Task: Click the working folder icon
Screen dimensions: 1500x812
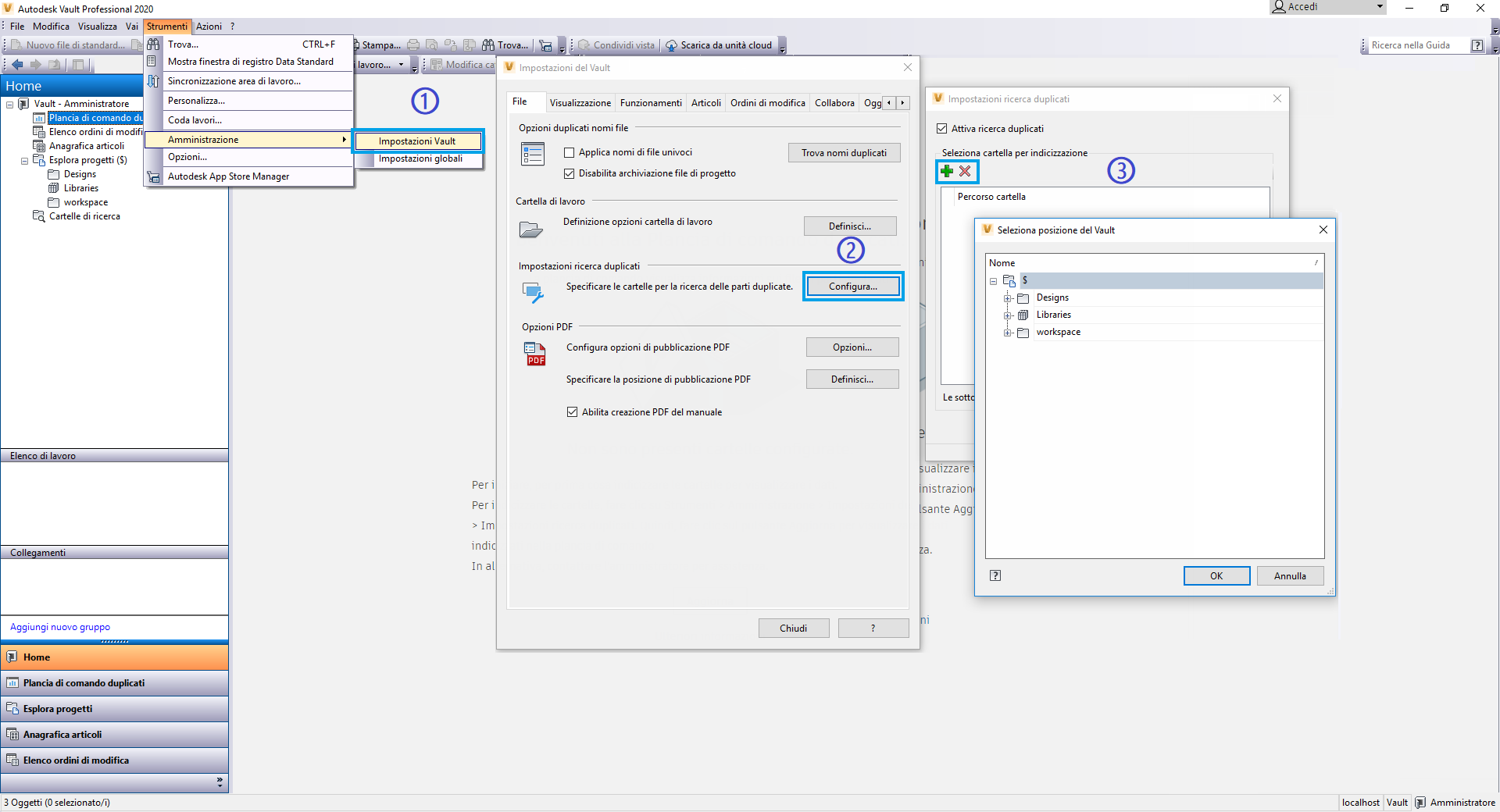Action: click(x=531, y=229)
